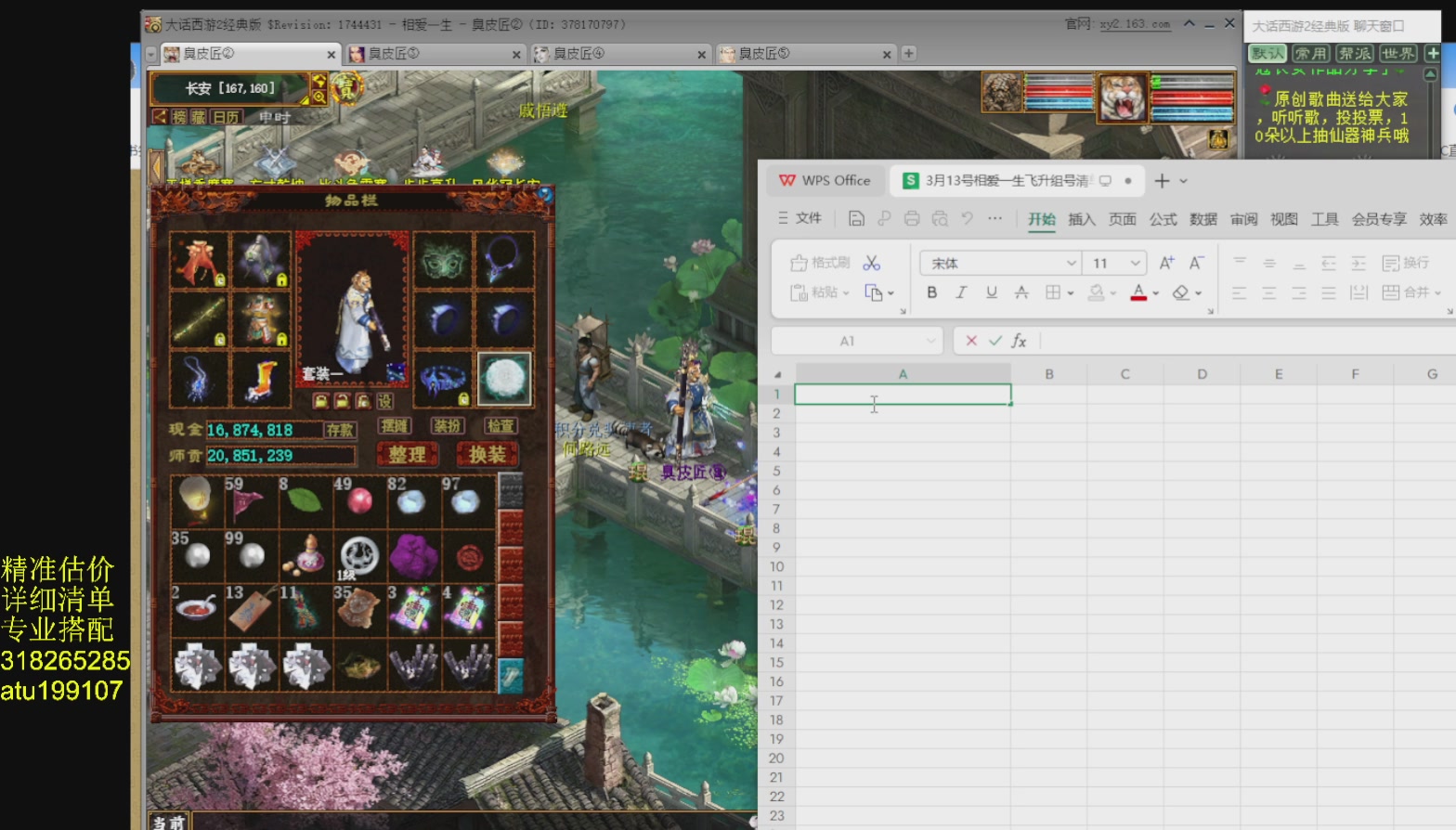Expand the copy dropdown arrow
1456x830 pixels.
[x=890, y=293]
